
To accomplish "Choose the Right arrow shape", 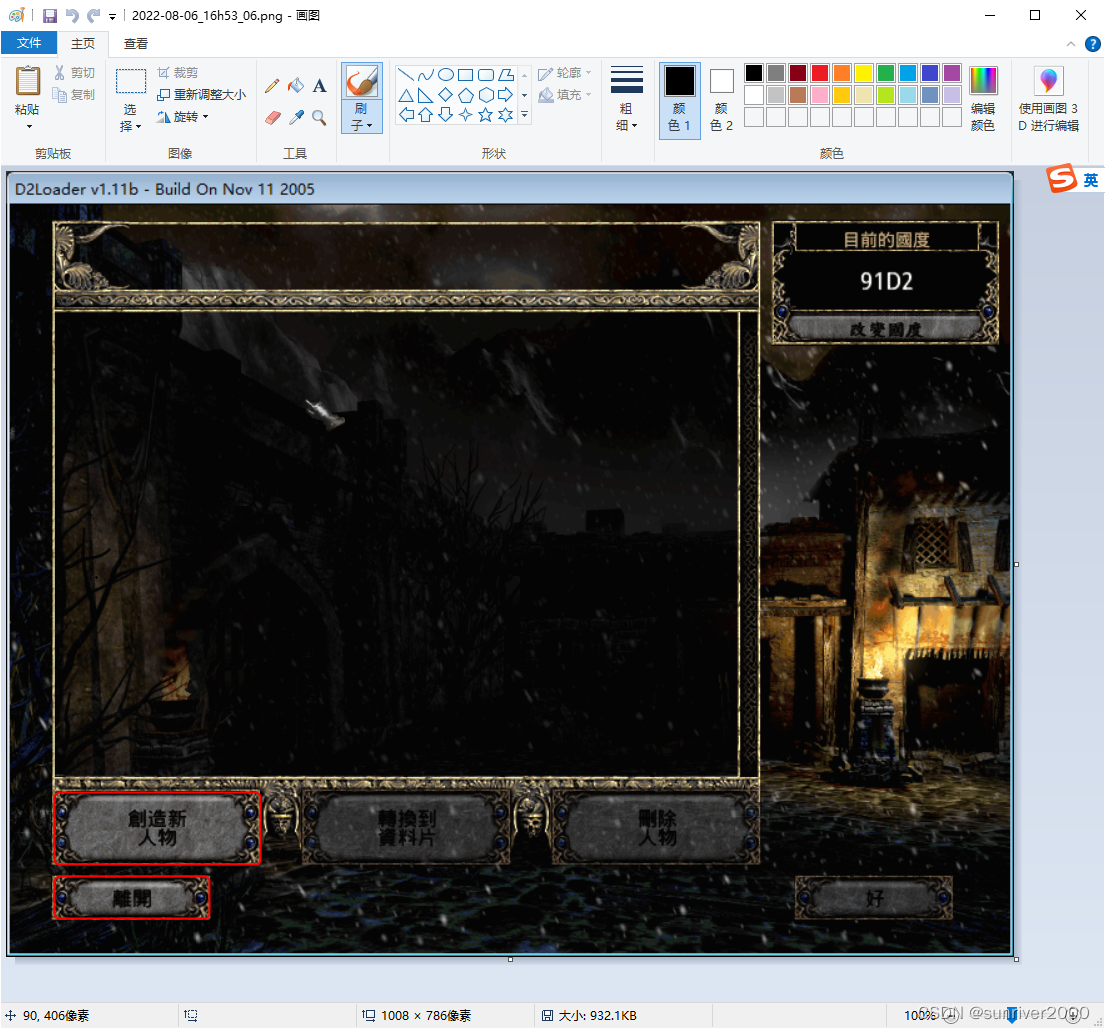I will pyautogui.click(x=506, y=95).
